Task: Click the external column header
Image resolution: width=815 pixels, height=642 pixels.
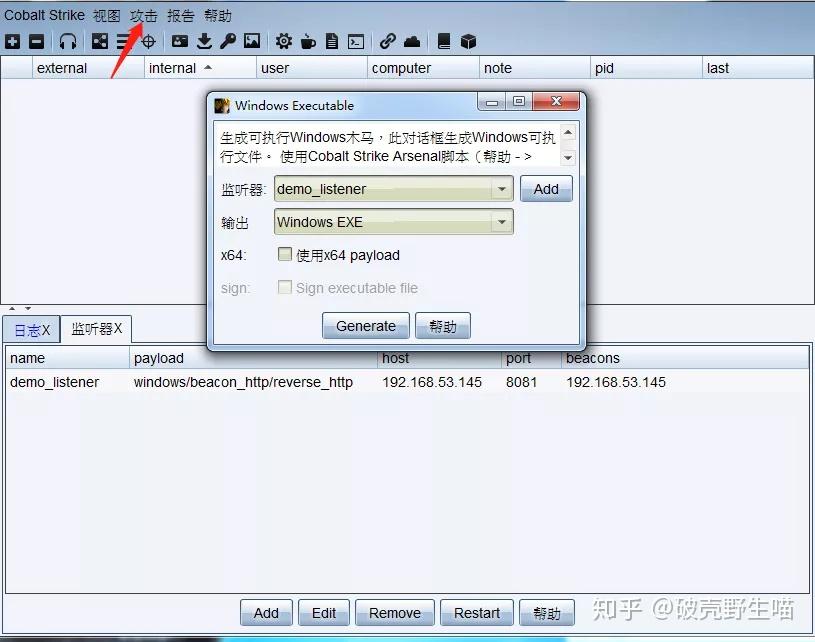Action: point(88,68)
